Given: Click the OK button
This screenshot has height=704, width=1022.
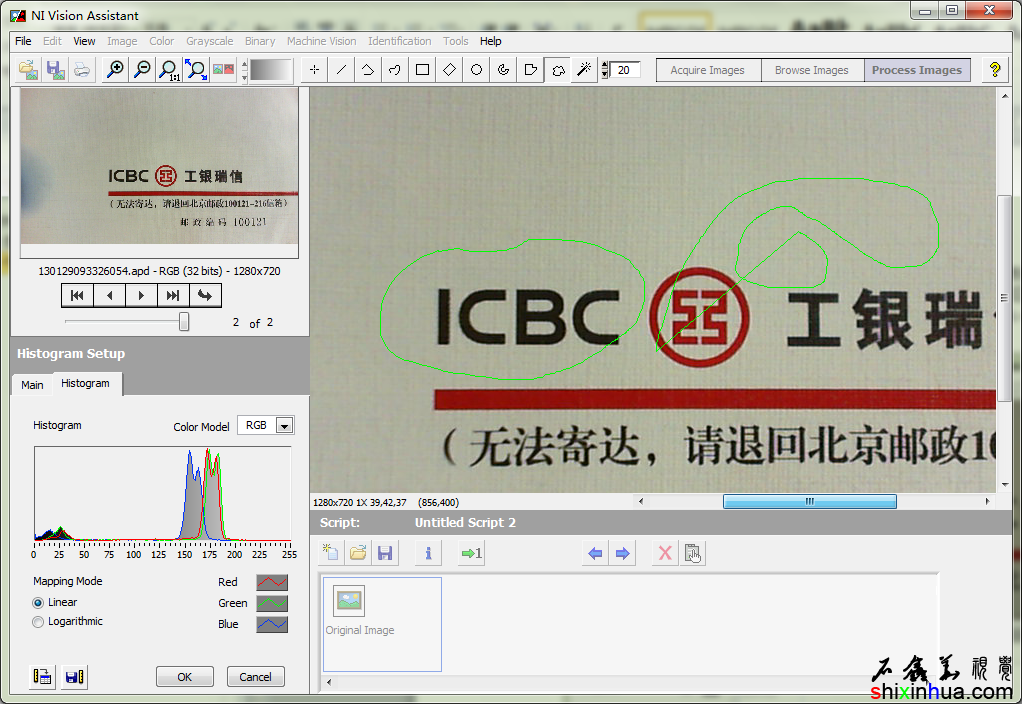Looking at the screenshot, I should pos(185,677).
